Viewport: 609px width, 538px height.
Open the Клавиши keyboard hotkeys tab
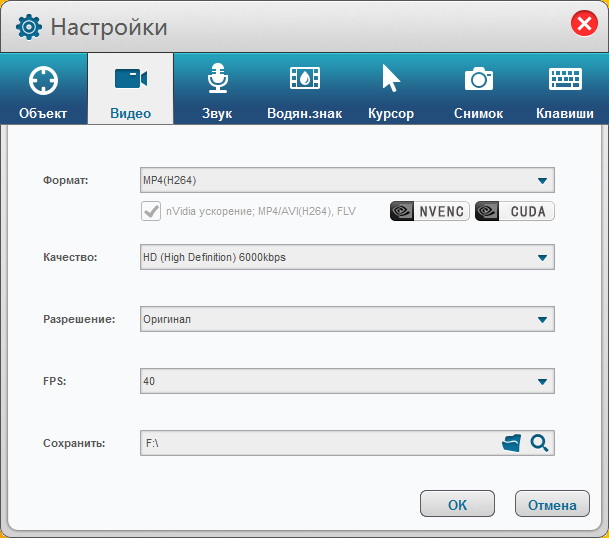(565, 90)
